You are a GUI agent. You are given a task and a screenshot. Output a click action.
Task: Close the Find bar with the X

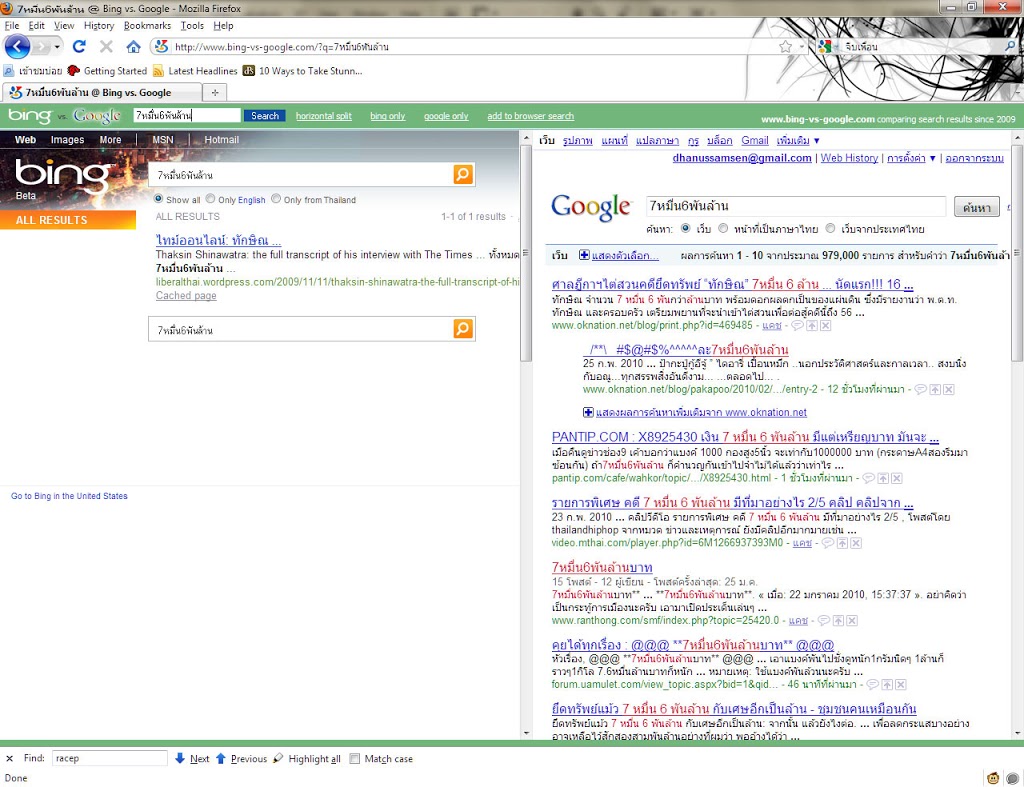(10, 759)
